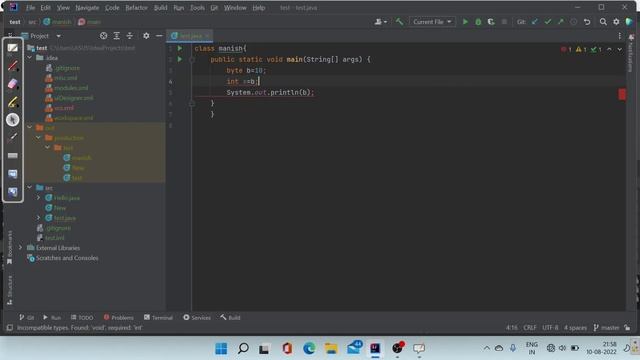Open Git branch master widget

tap(606, 327)
